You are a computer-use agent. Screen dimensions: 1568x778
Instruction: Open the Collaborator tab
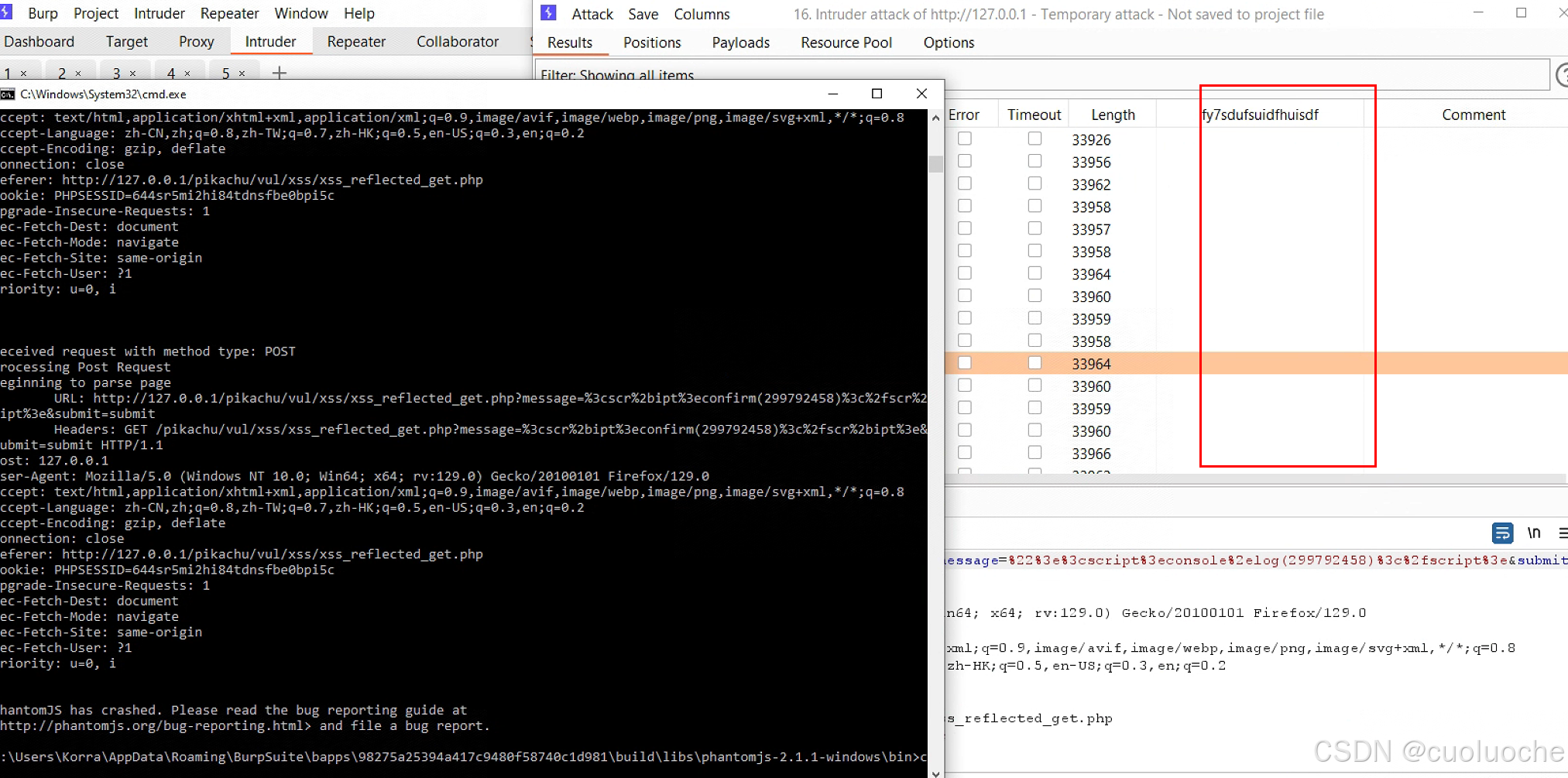click(458, 42)
